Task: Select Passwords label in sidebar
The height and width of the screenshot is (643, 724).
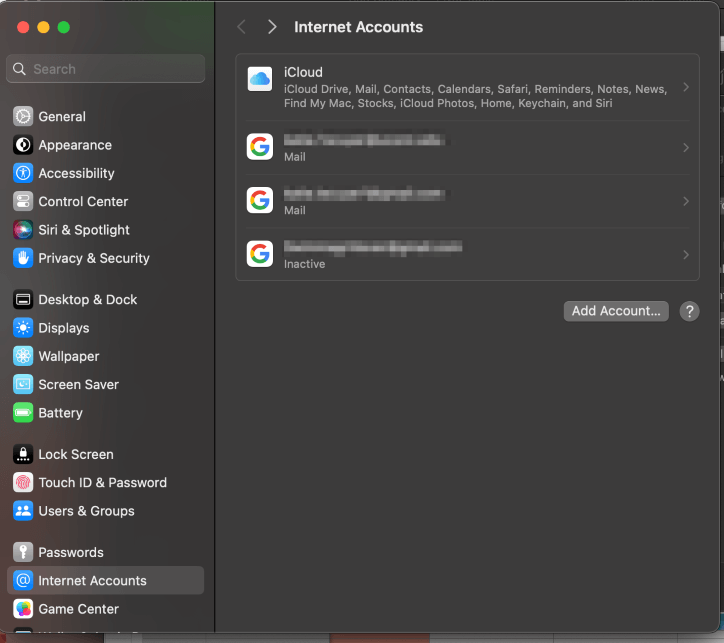Action: 71,552
